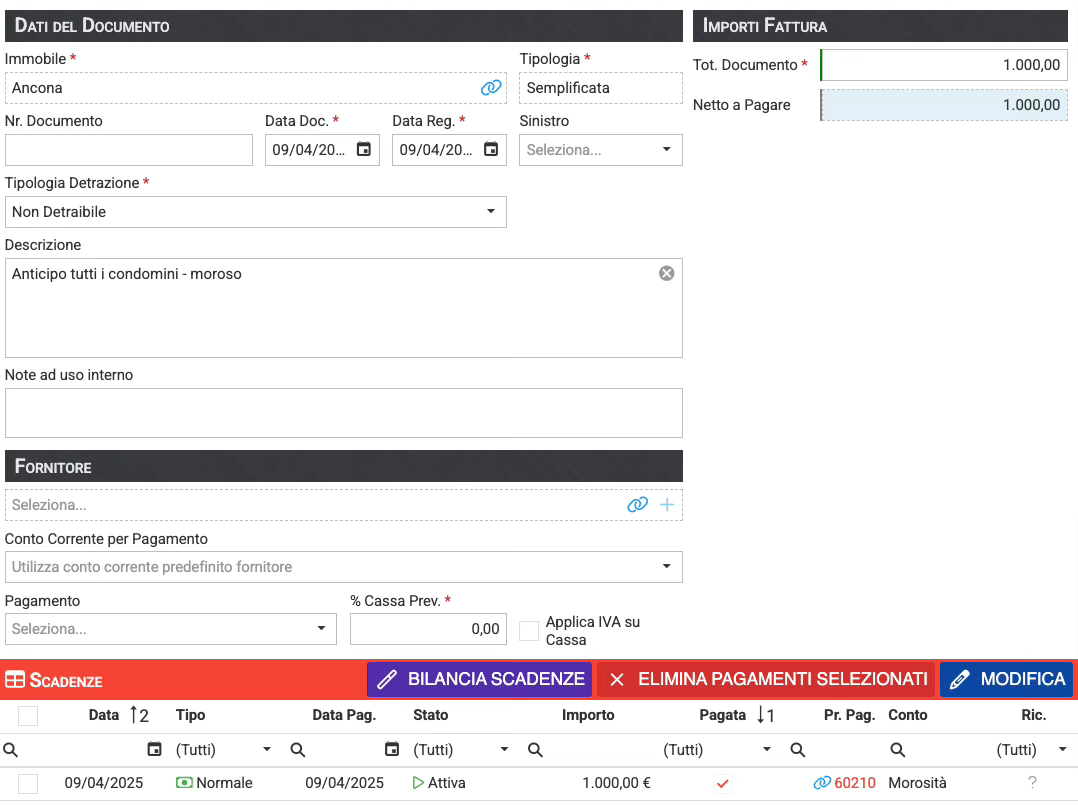Clear the Descrizione text with X icon
The width and height of the screenshot is (1078, 805).
click(x=666, y=274)
